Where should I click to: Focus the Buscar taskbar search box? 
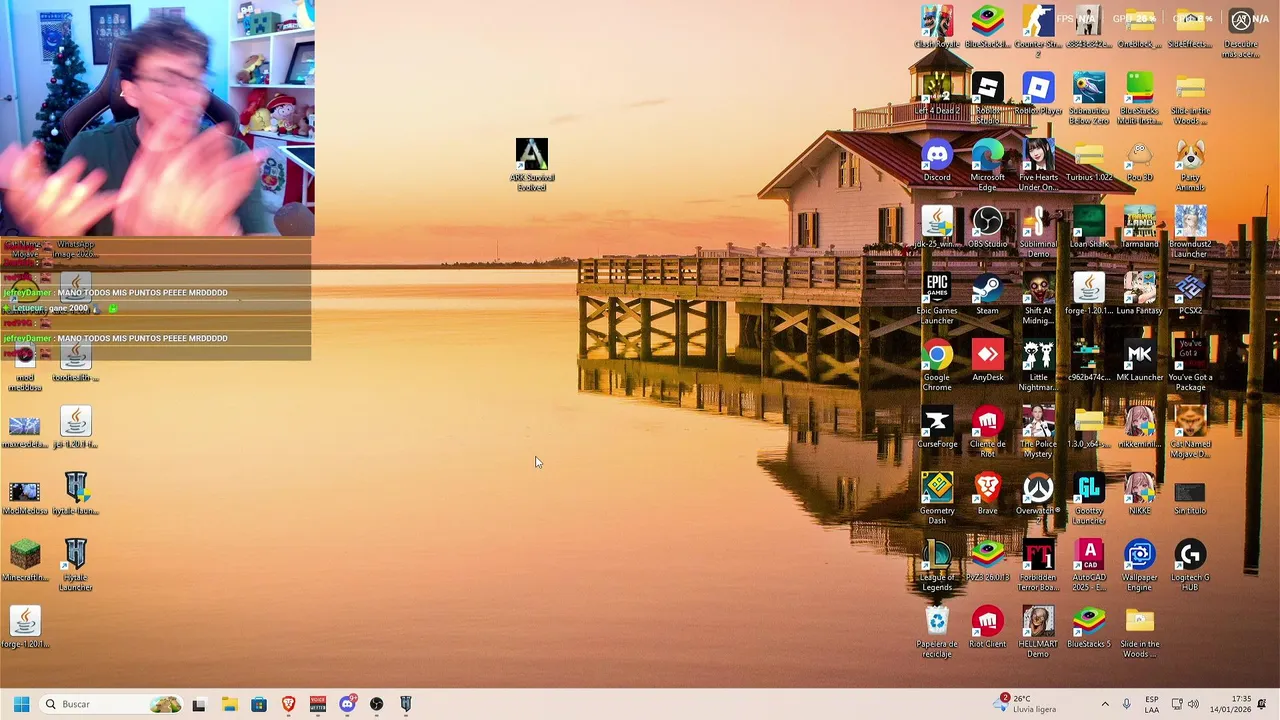click(x=111, y=704)
